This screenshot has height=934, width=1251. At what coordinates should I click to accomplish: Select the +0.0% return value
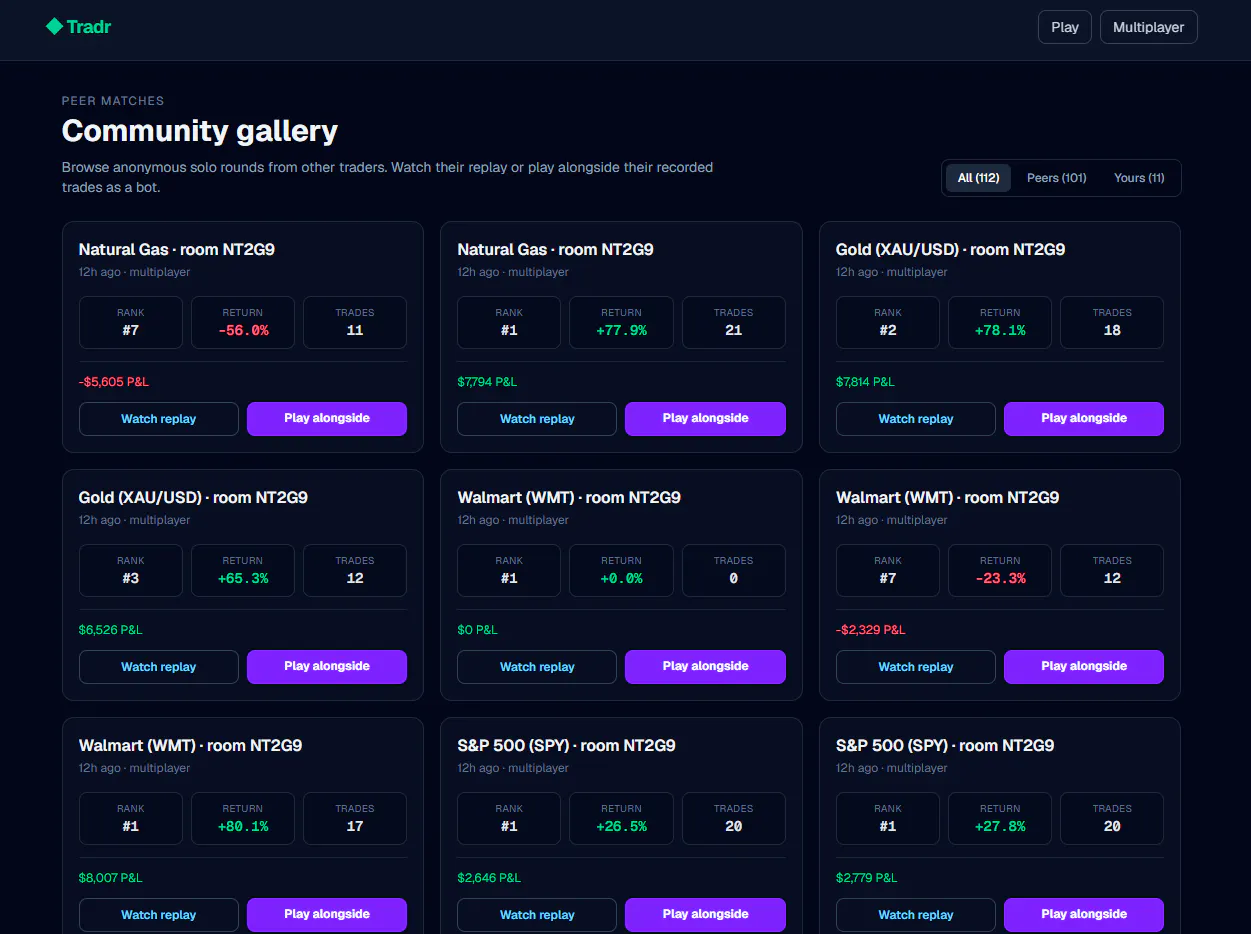[x=621, y=578]
